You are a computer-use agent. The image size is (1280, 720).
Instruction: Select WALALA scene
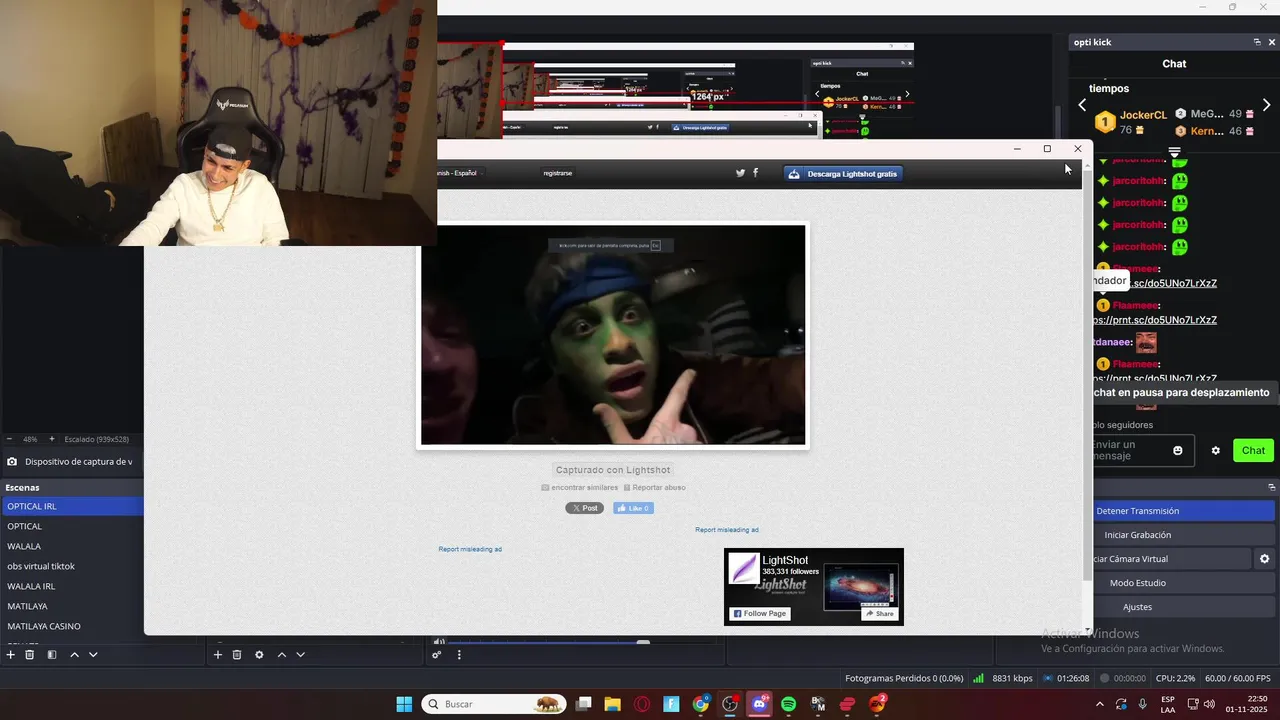pyautogui.click(x=73, y=546)
